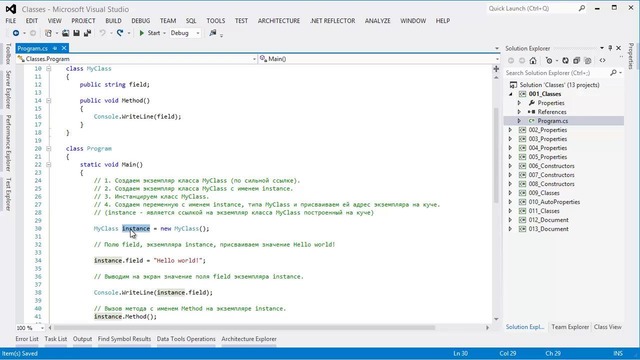Click the Navigate Backward arrow icon
Image resolution: width=640 pixels, height=360 pixels.
(16, 33)
